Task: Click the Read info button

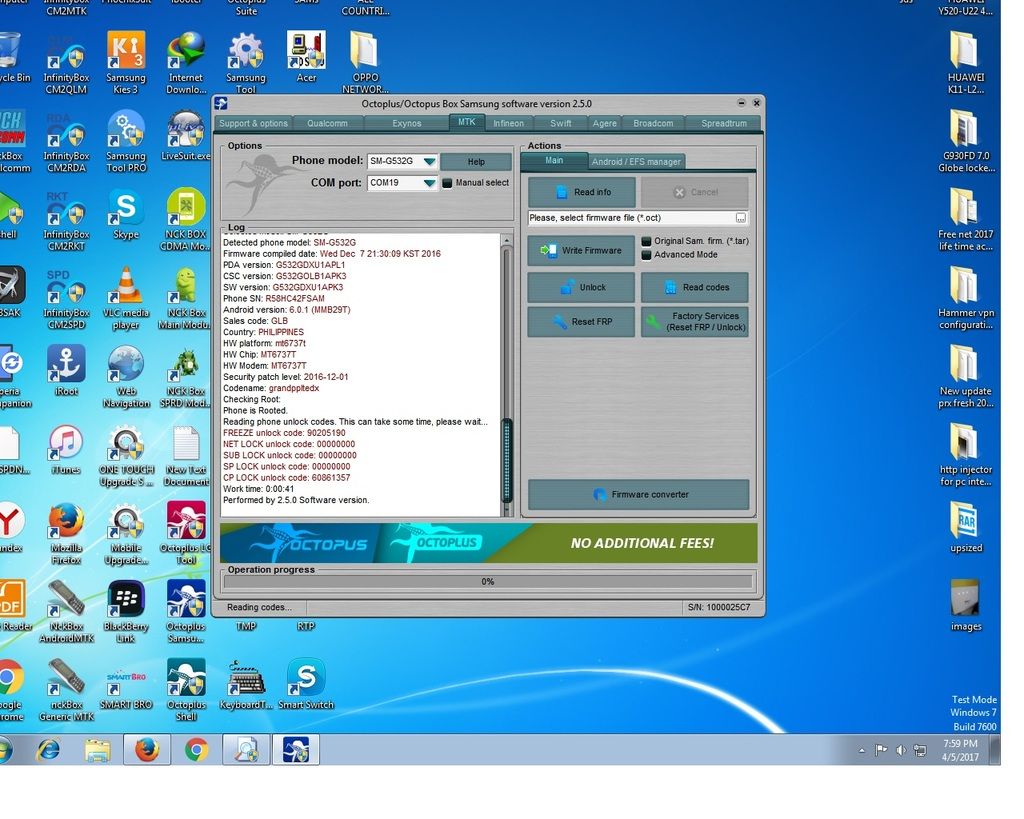Action: (581, 192)
